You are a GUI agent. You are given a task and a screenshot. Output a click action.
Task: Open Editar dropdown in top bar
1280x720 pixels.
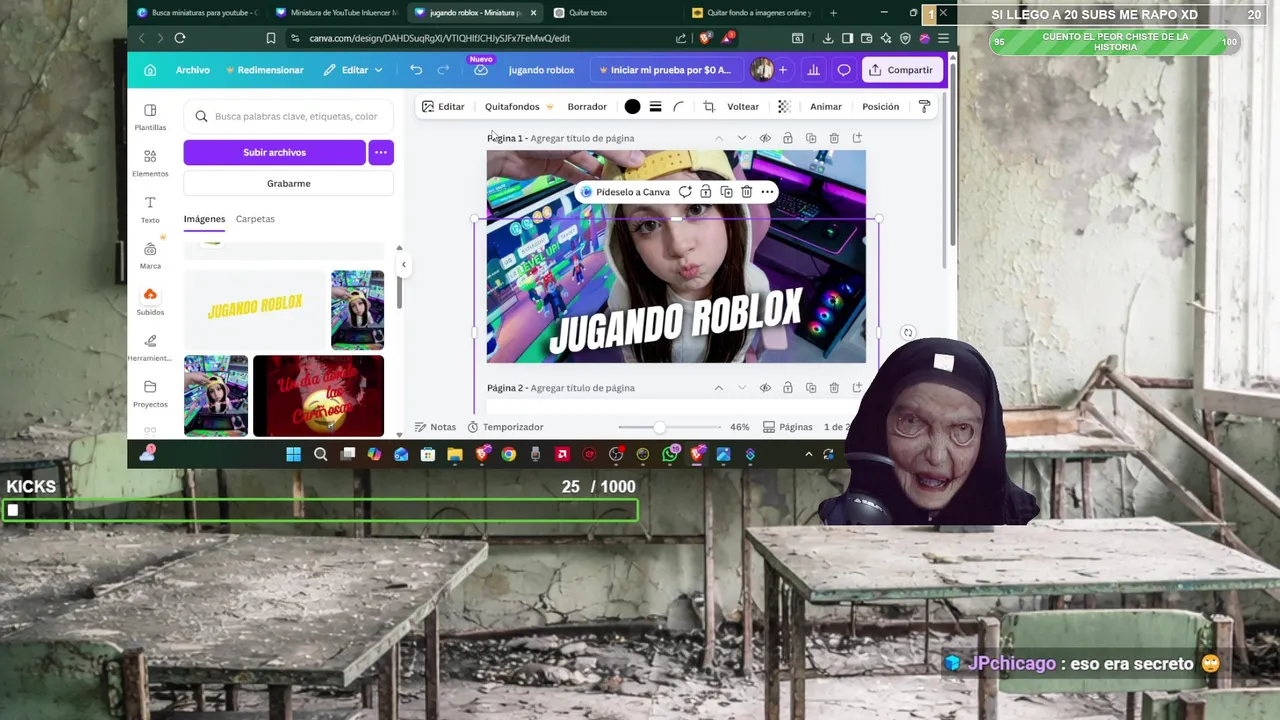pyautogui.click(x=353, y=70)
